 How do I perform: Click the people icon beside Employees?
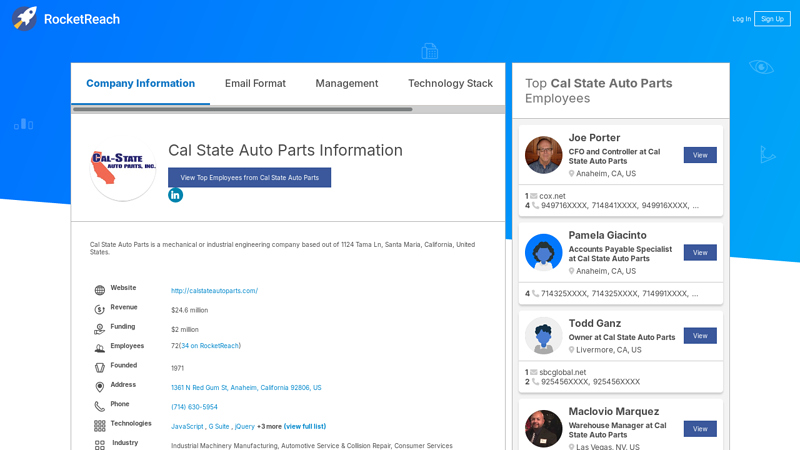pos(99,348)
